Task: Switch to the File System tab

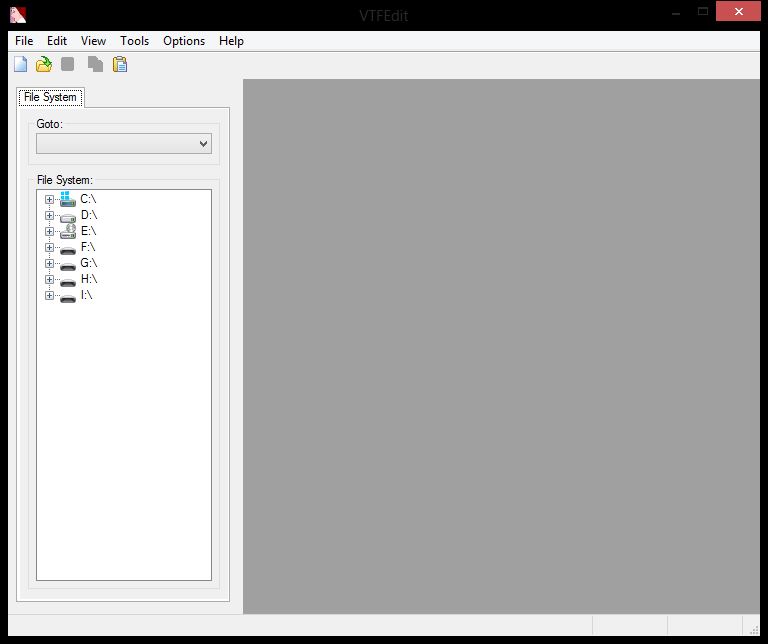Action: [50, 97]
